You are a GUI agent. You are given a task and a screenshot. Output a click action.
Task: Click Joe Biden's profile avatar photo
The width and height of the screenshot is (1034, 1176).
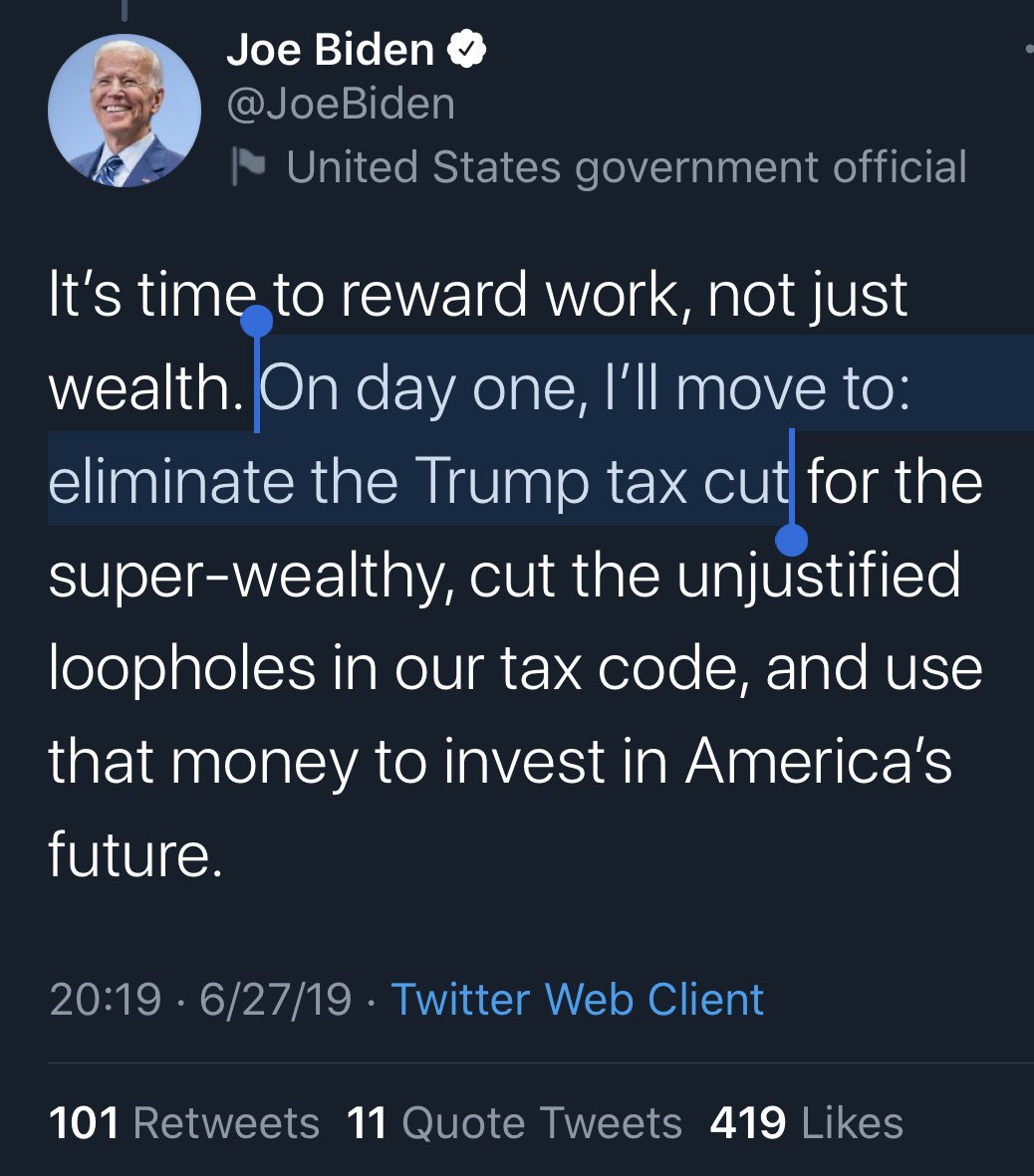[124, 112]
